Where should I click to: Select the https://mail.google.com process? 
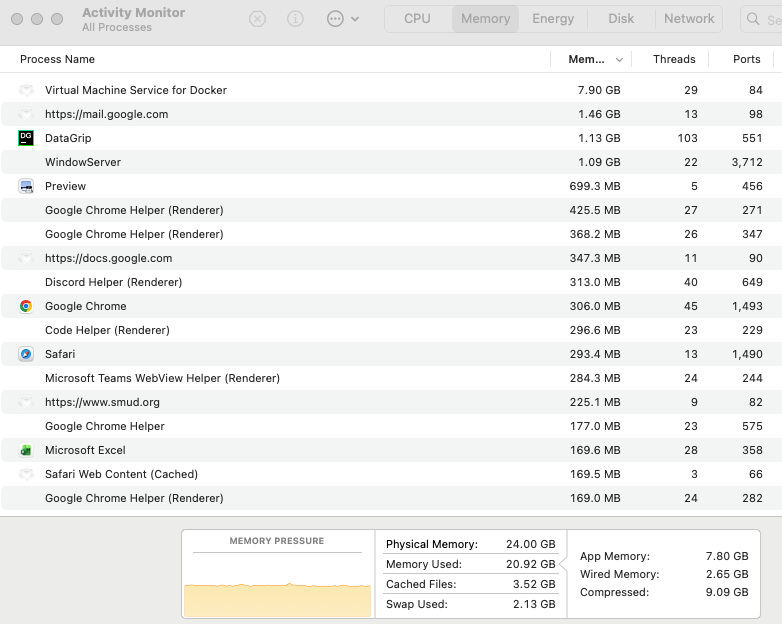coord(106,114)
